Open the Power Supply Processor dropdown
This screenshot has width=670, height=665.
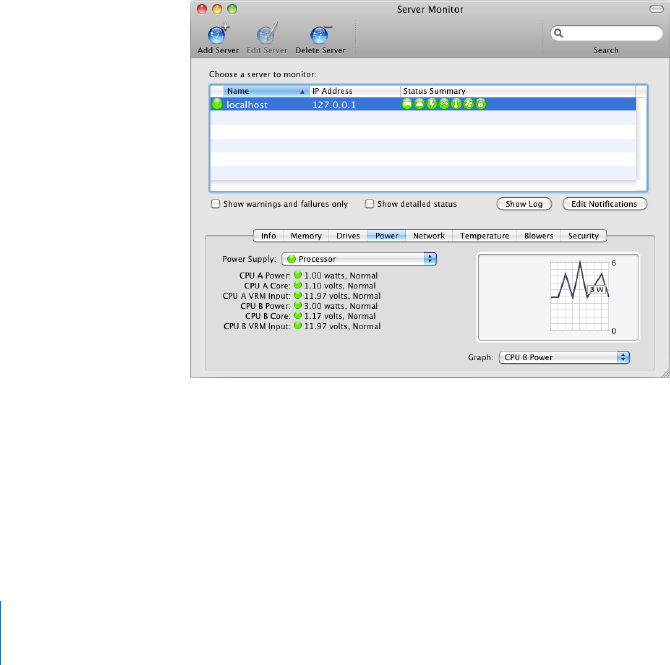pos(359,259)
